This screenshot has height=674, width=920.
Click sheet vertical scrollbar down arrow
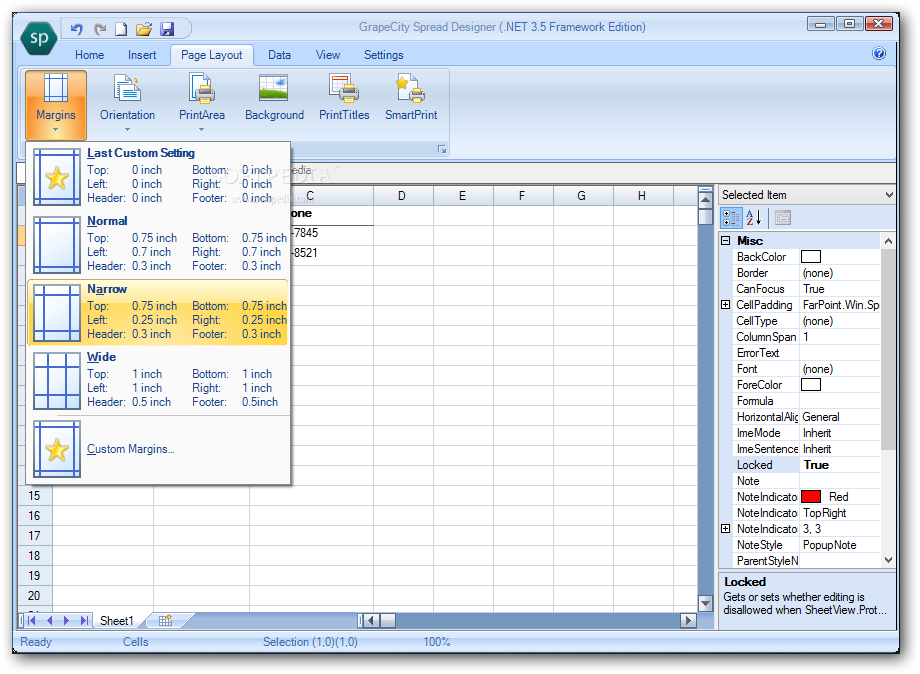point(705,602)
